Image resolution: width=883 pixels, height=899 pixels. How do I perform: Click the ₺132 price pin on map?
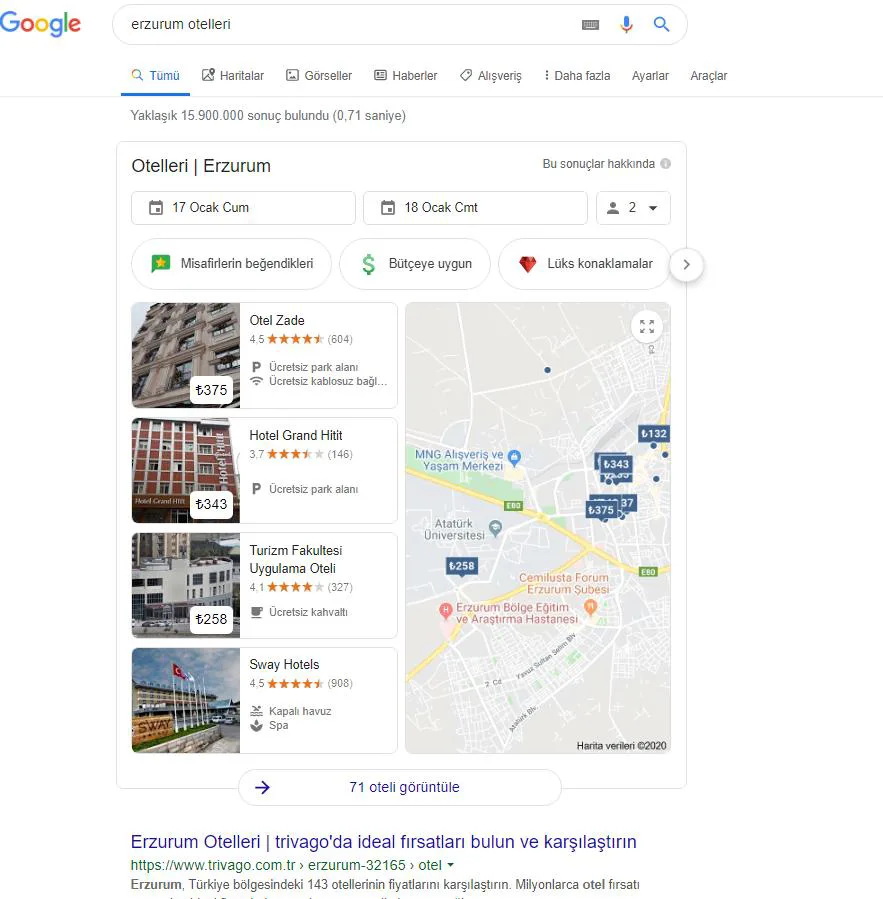point(654,433)
